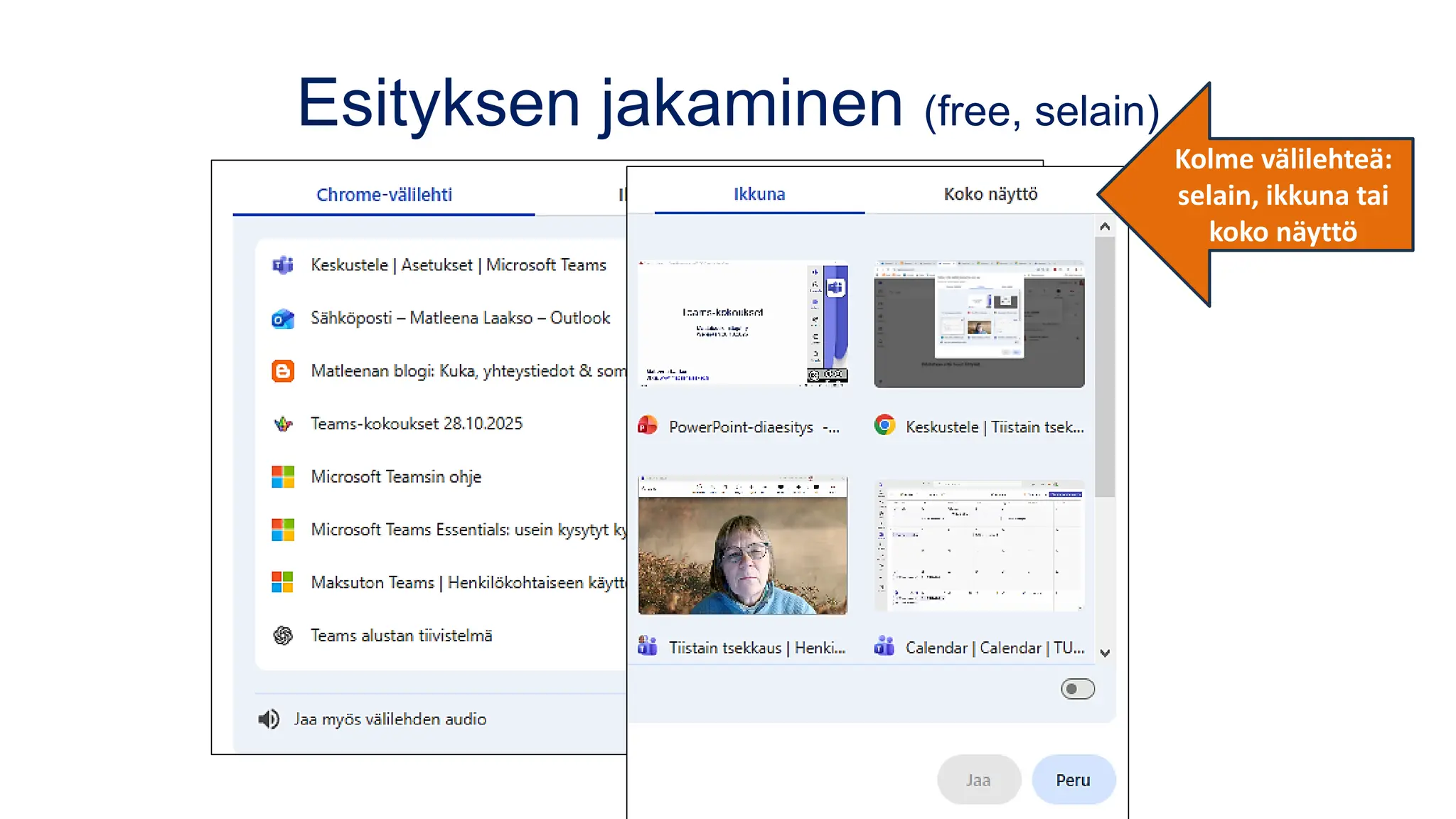Click the vertical scrollbar thumb in window list
This screenshot has width=1456, height=819.
tap(1105, 367)
